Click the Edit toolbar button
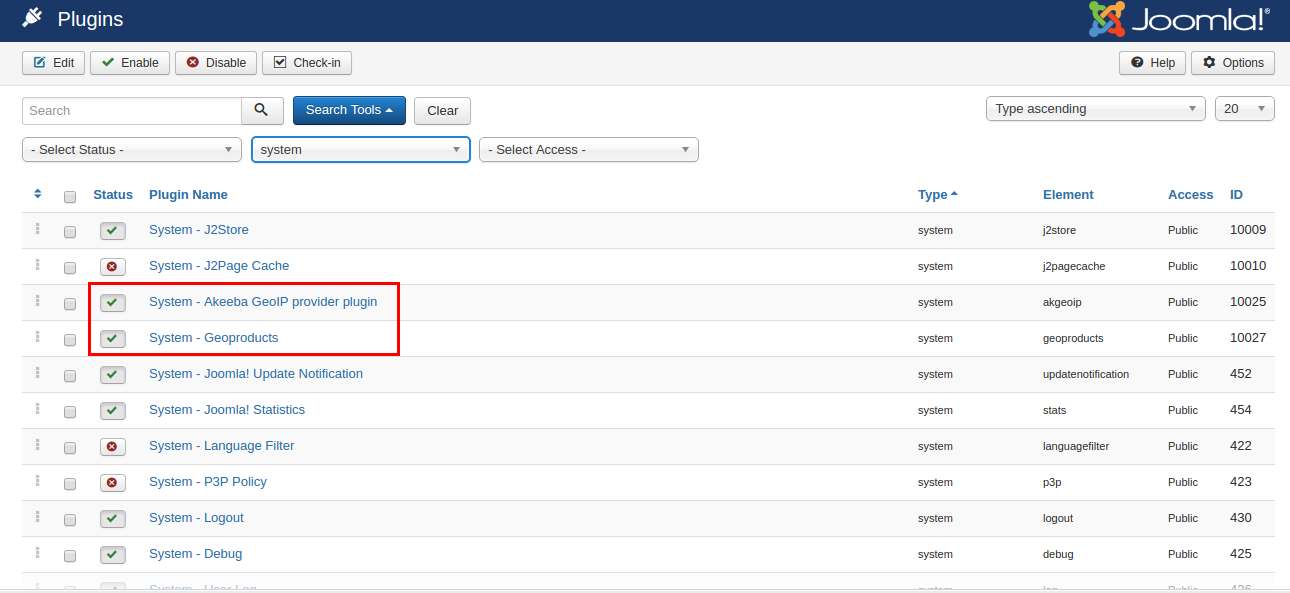 click(x=54, y=63)
